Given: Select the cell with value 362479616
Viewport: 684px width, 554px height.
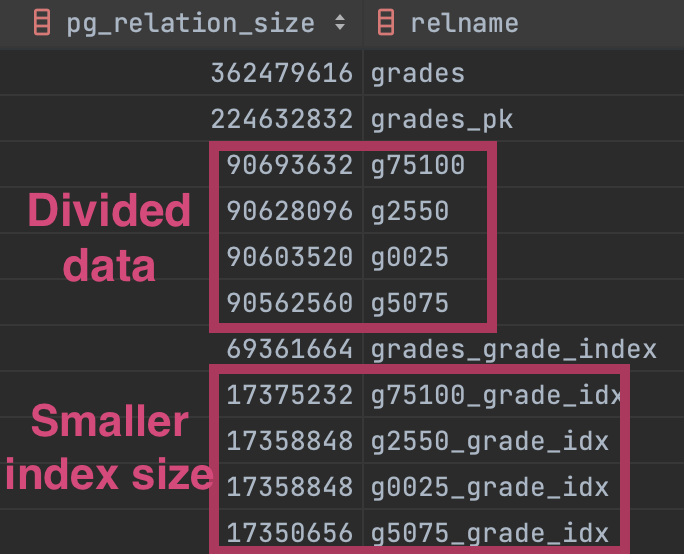Looking at the screenshot, I should tap(281, 73).
